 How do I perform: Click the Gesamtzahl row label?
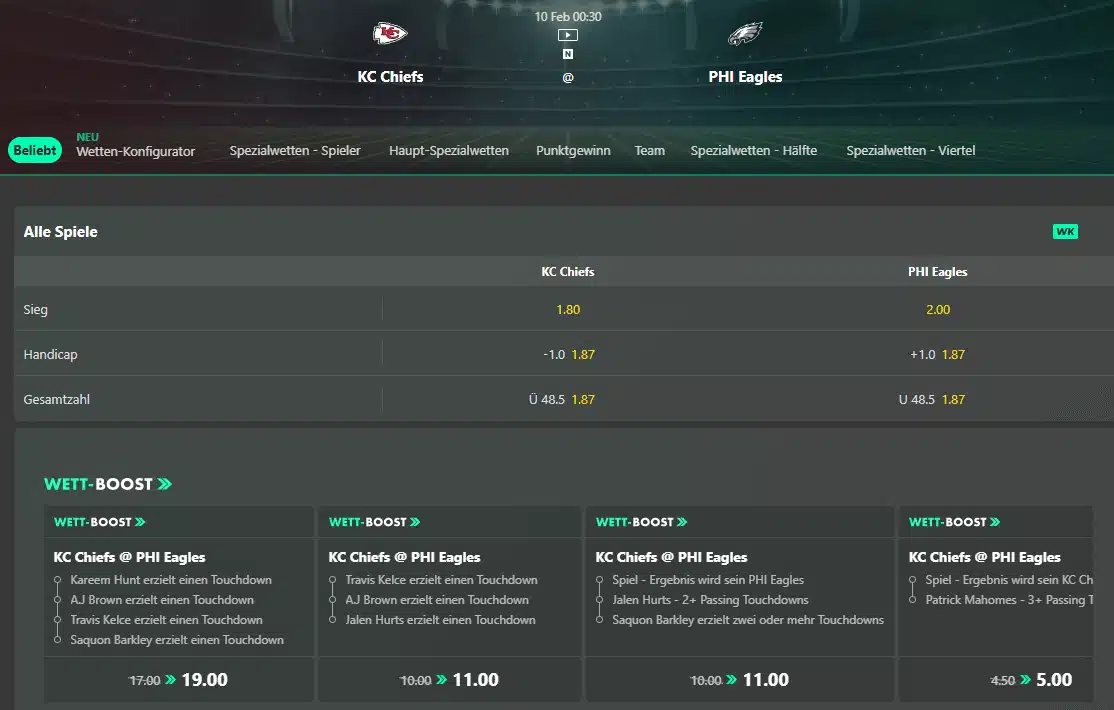(57, 399)
